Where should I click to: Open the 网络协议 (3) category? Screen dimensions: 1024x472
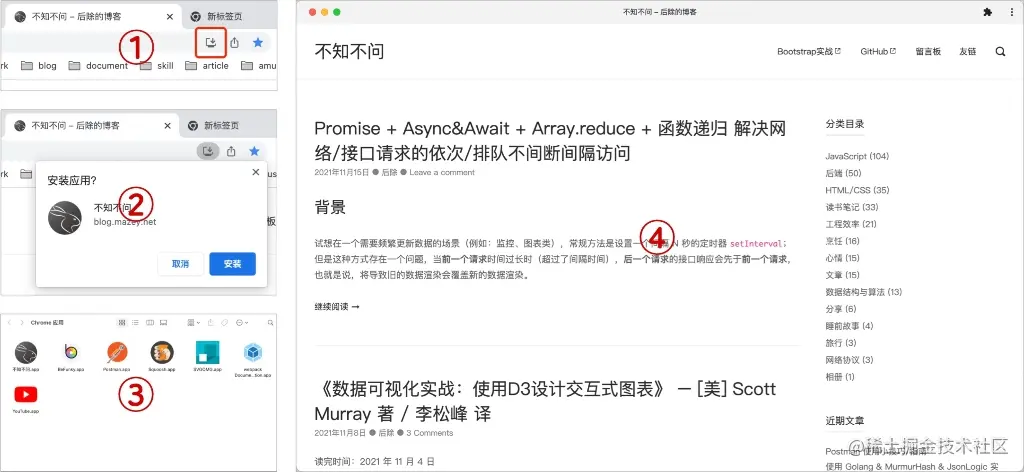pos(849,360)
